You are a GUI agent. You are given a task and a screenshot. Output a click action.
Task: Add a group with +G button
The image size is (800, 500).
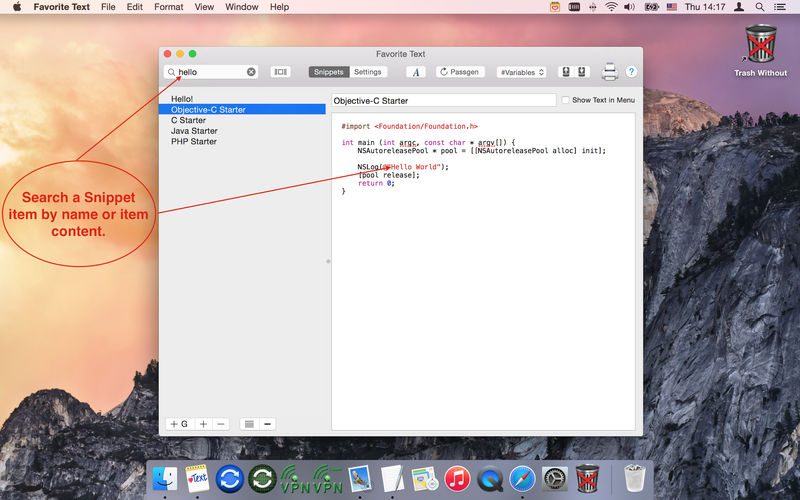[179, 424]
